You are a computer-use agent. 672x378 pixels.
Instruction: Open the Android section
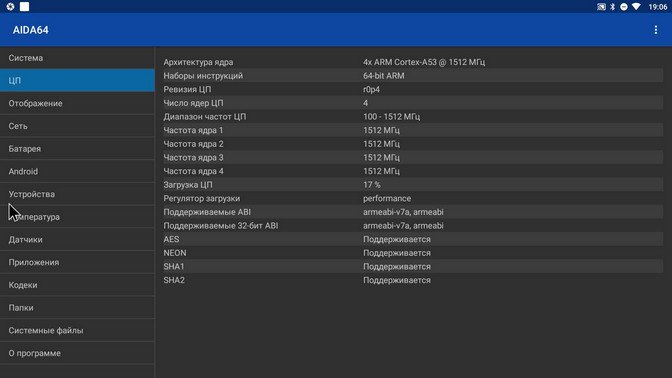[x=77, y=171]
